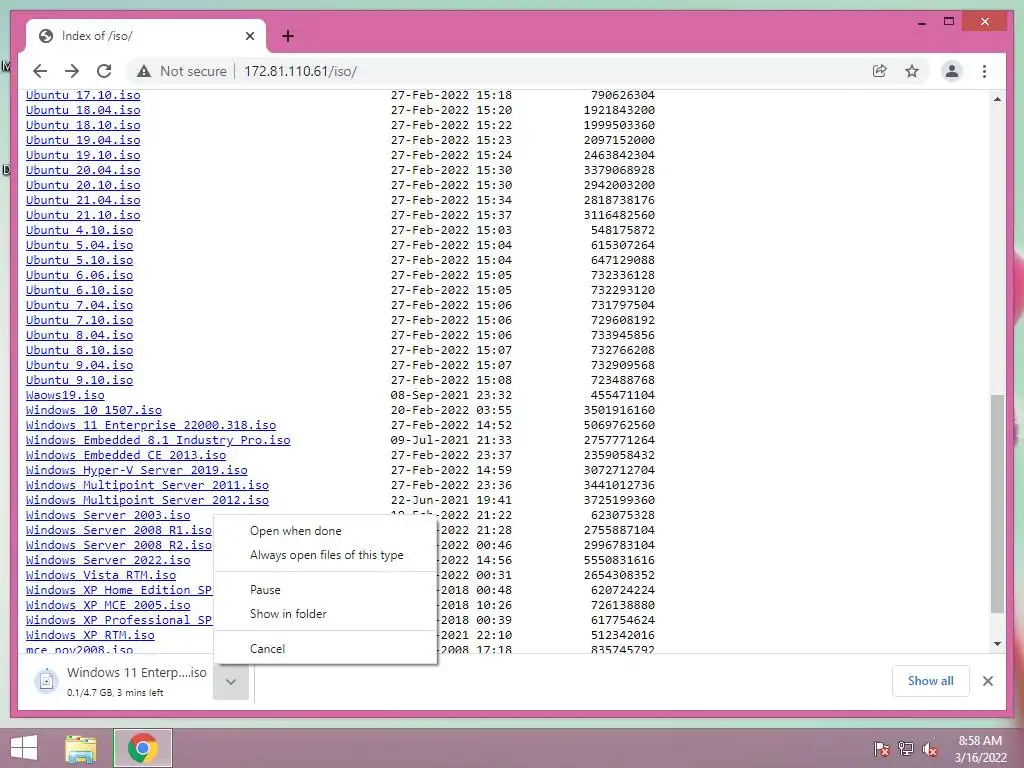Share this page via toolbar icon

pos(880,71)
